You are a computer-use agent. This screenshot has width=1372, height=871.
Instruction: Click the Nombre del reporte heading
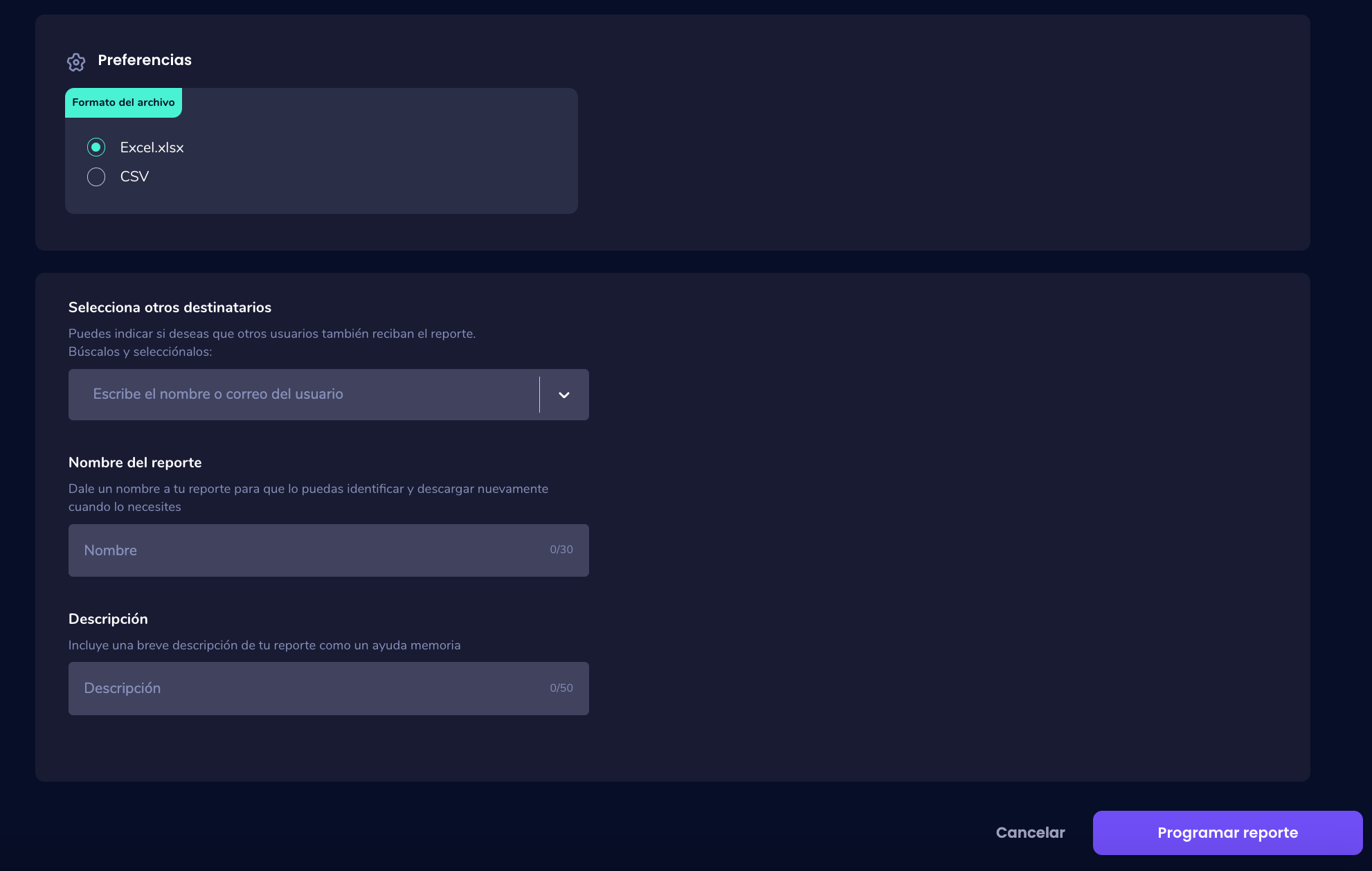tap(135, 463)
